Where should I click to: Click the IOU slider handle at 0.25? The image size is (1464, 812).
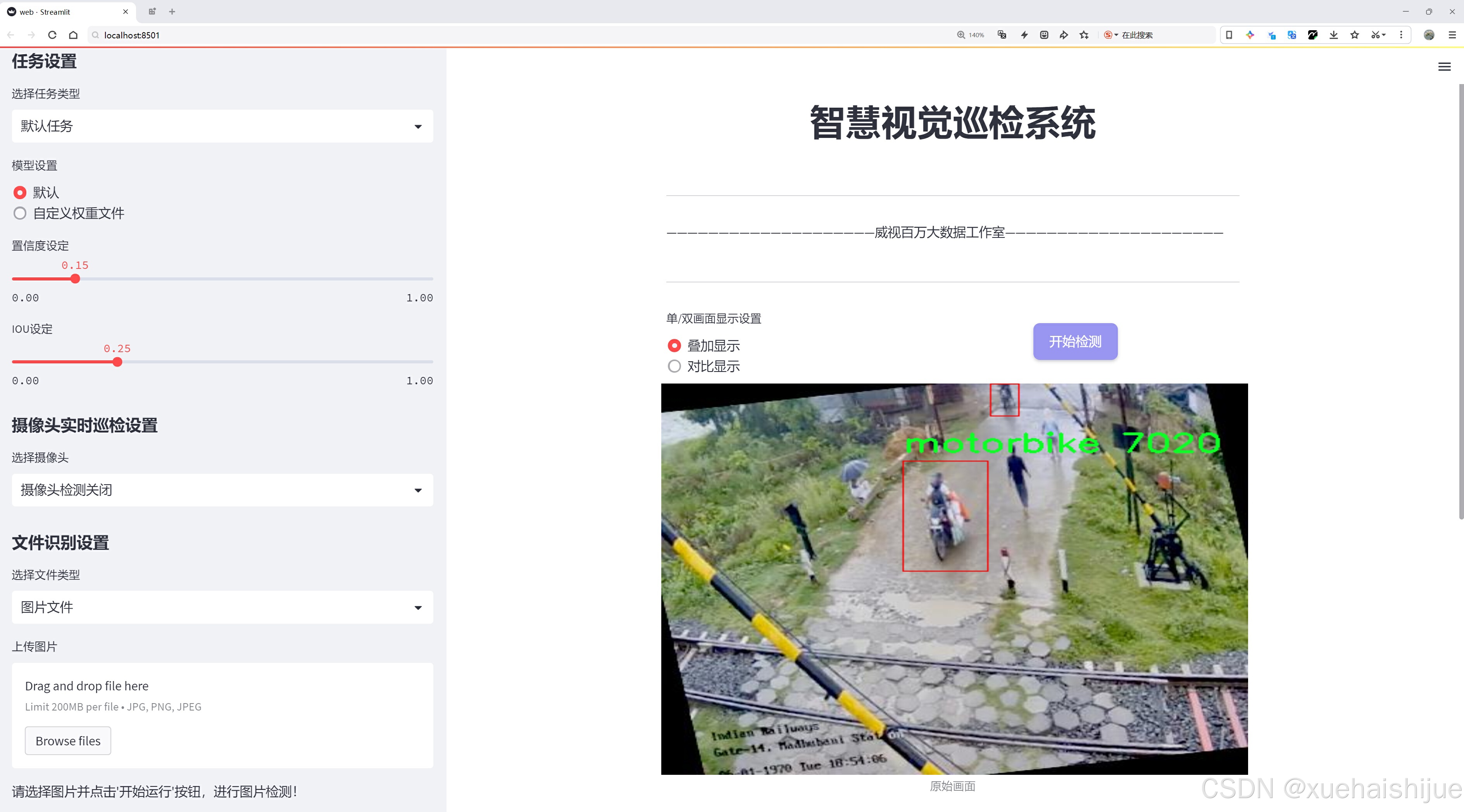pyautogui.click(x=117, y=362)
